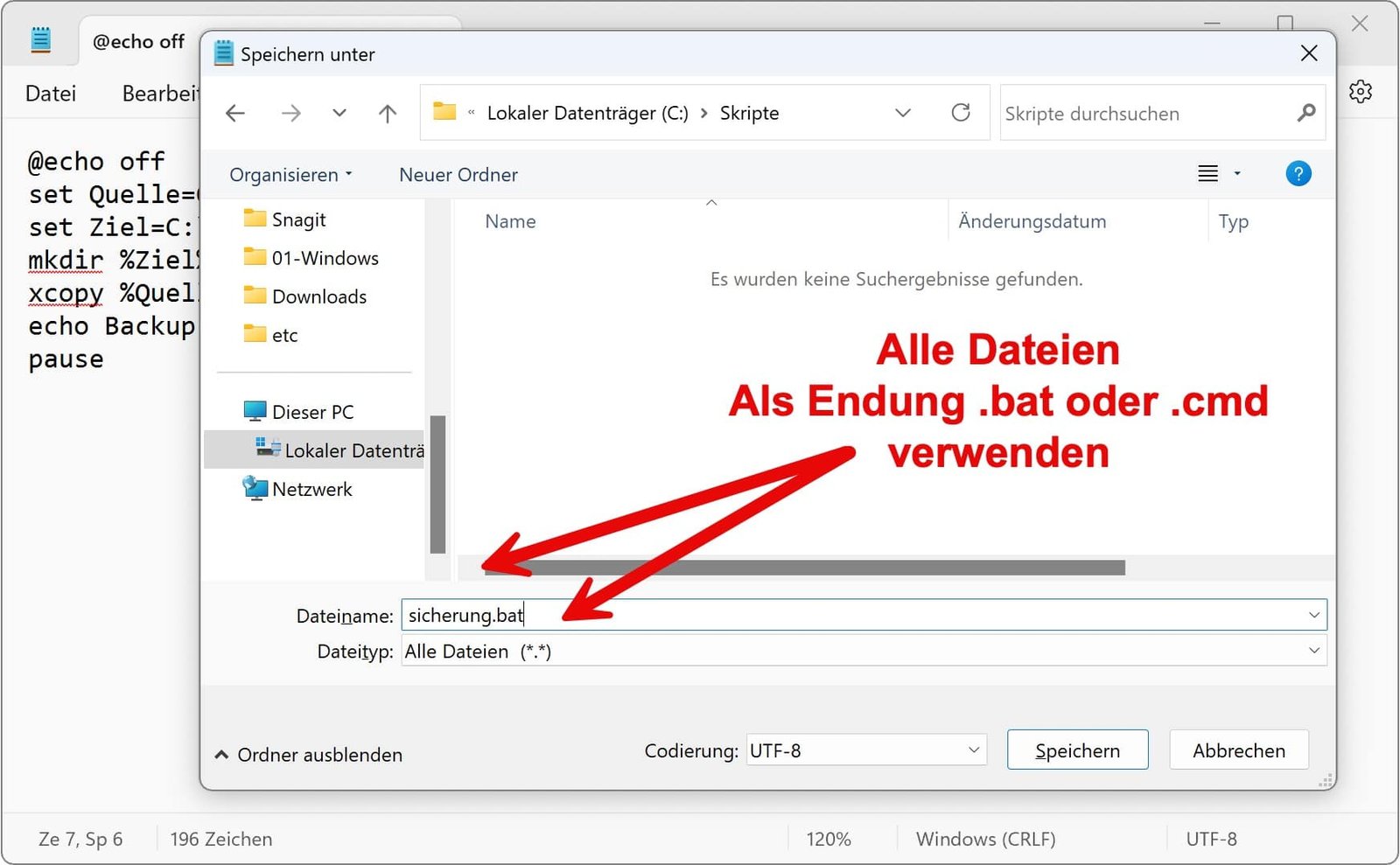Expand the address bar path dropdown chevron
Image resolution: width=1400 pixels, height=865 pixels.
click(902, 113)
